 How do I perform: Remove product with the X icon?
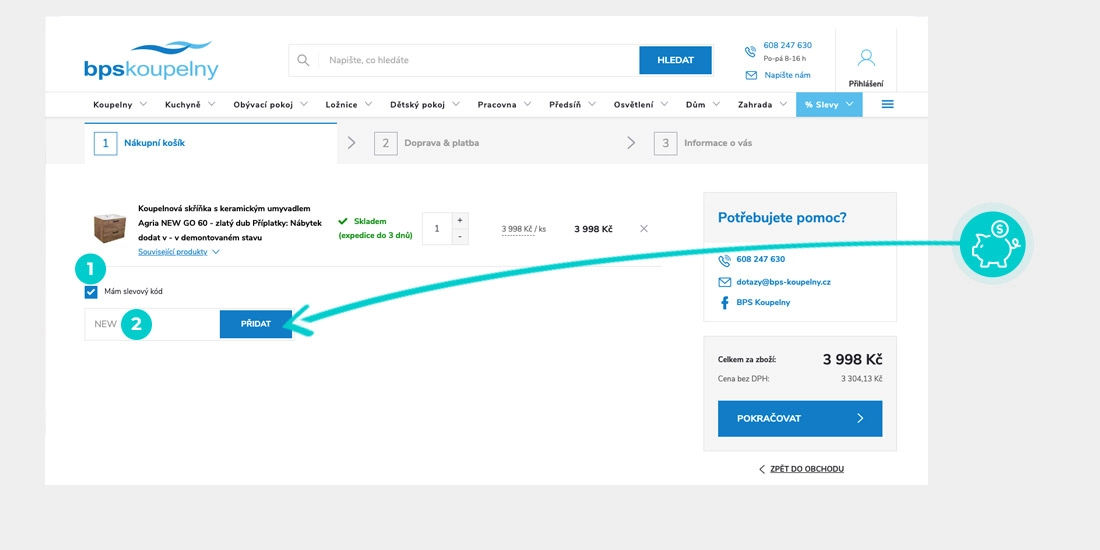[644, 229]
